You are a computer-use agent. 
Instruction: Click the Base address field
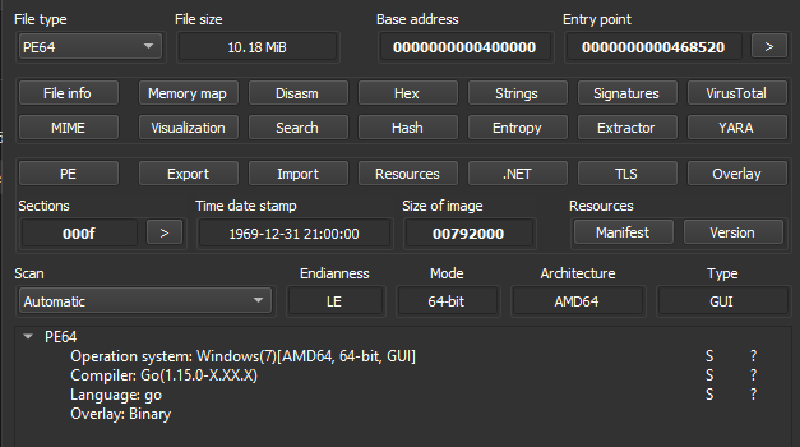464,46
